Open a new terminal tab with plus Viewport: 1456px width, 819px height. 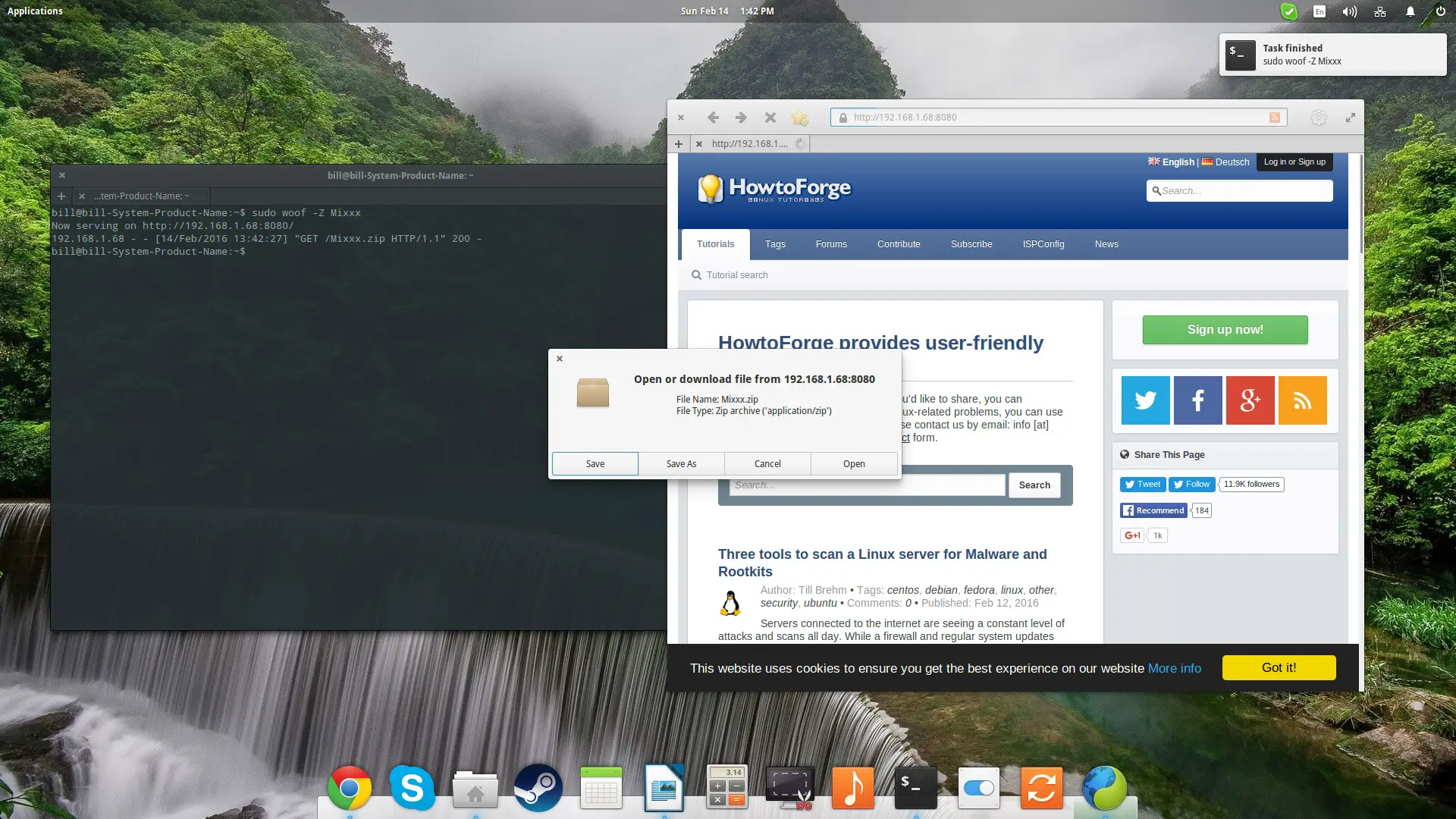pos(61,196)
